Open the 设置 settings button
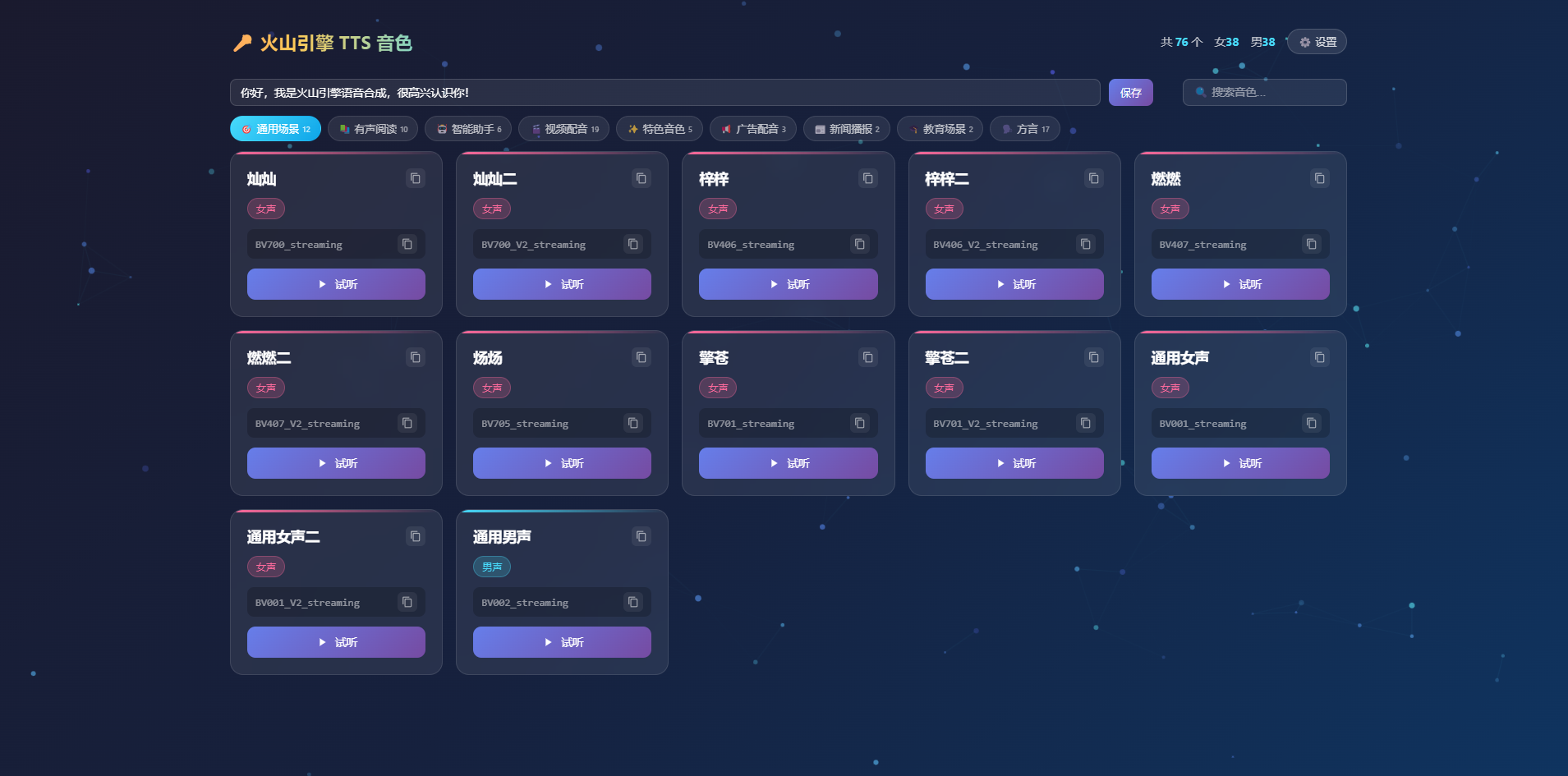This screenshot has width=1568, height=776. pos(1317,42)
